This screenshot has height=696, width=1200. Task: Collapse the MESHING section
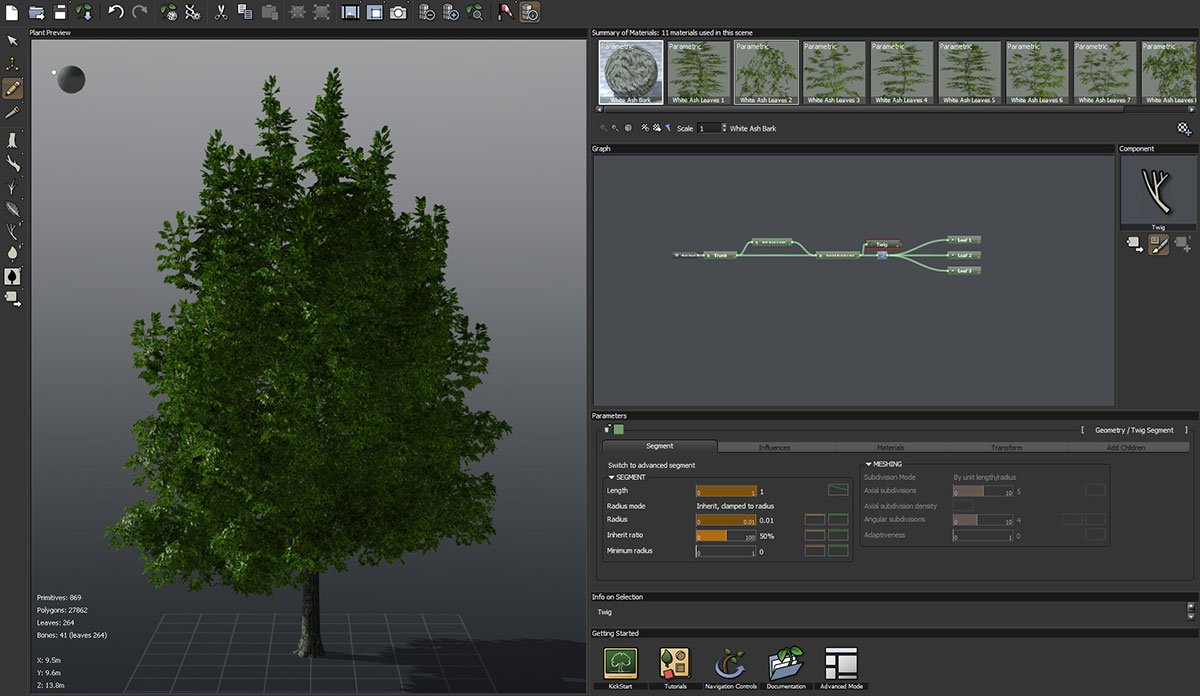[x=869, y=464]
